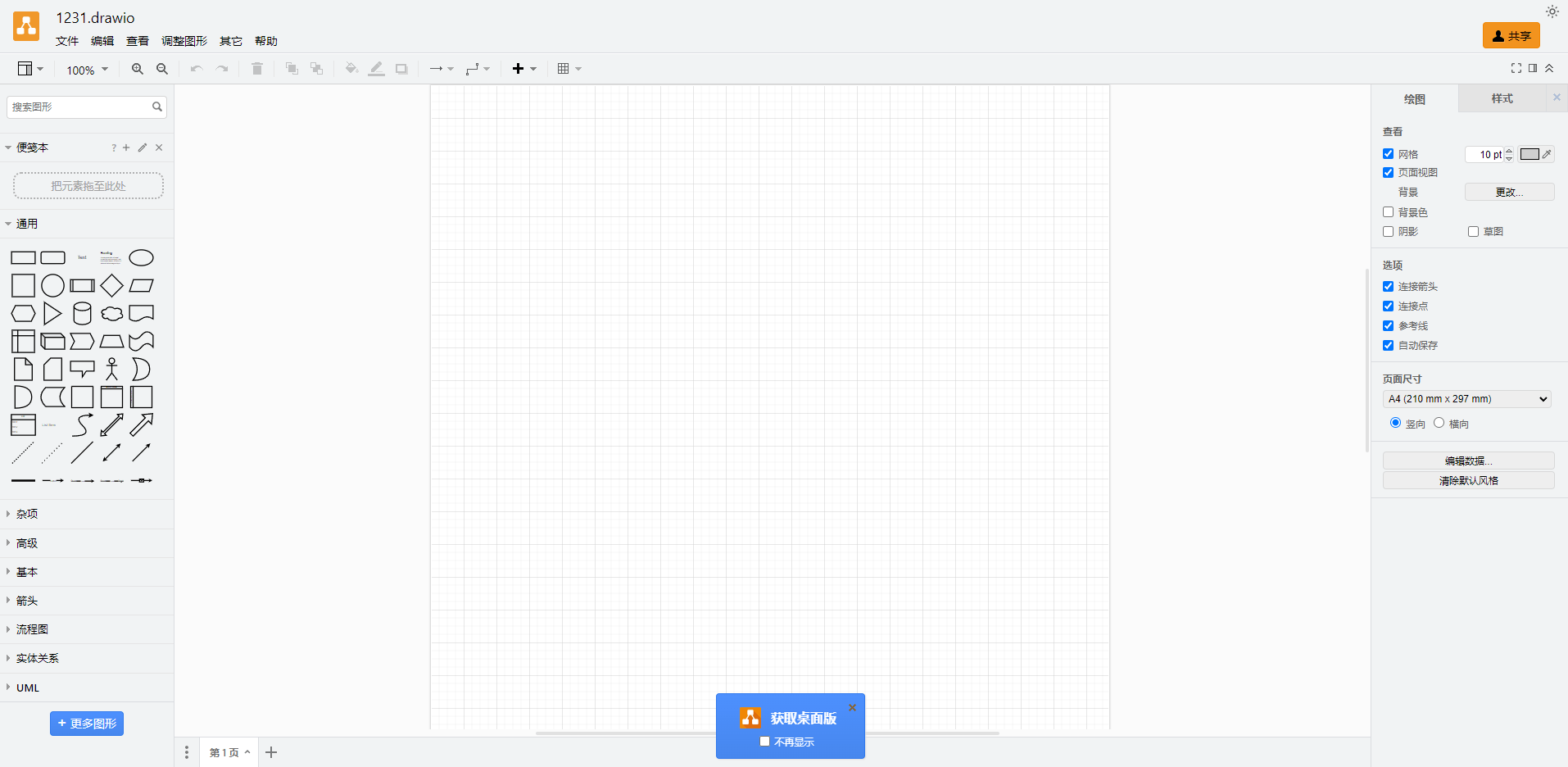
Task: Click the redo arrow icon
Action: click(x=222, y=69)
